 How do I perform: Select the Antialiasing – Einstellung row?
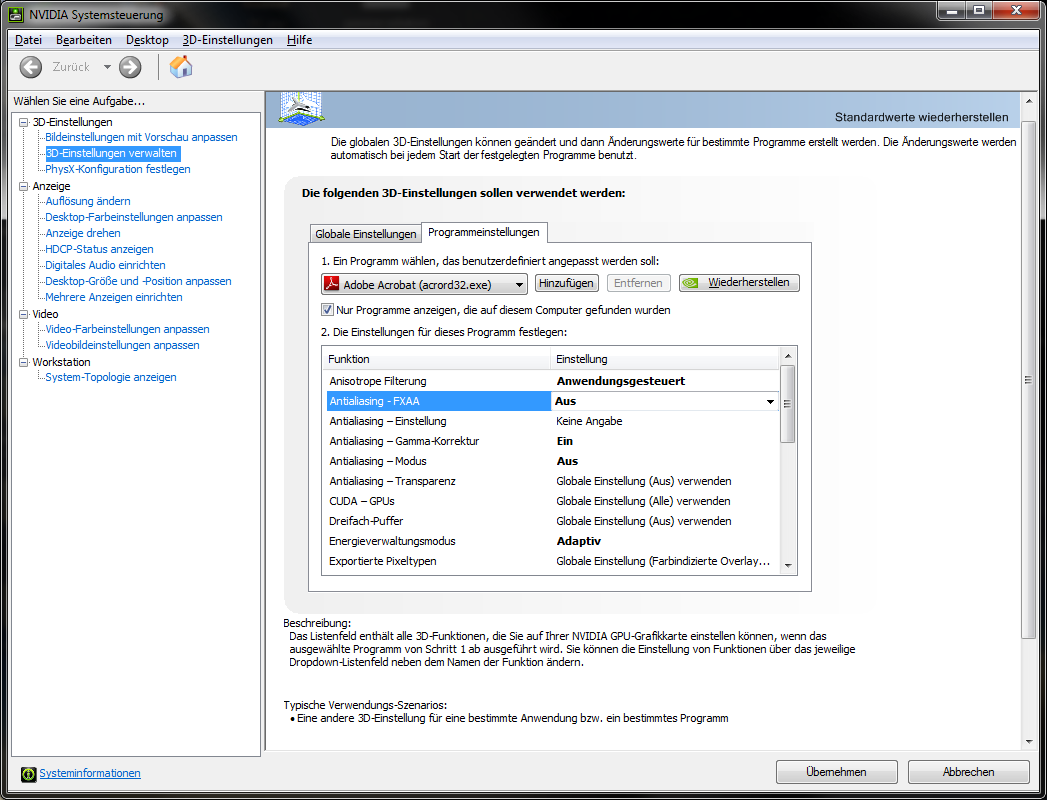pyautogui.click(x=552, y=421)
